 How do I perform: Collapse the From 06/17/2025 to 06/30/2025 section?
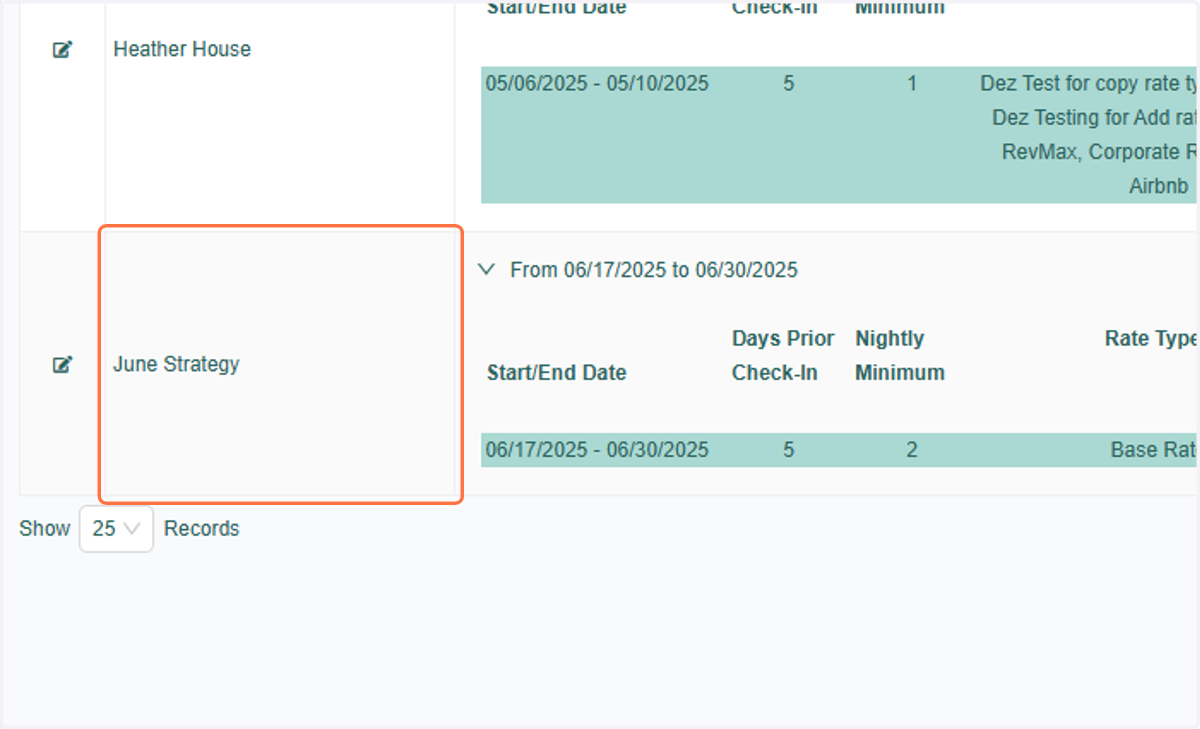click(487, 269)
